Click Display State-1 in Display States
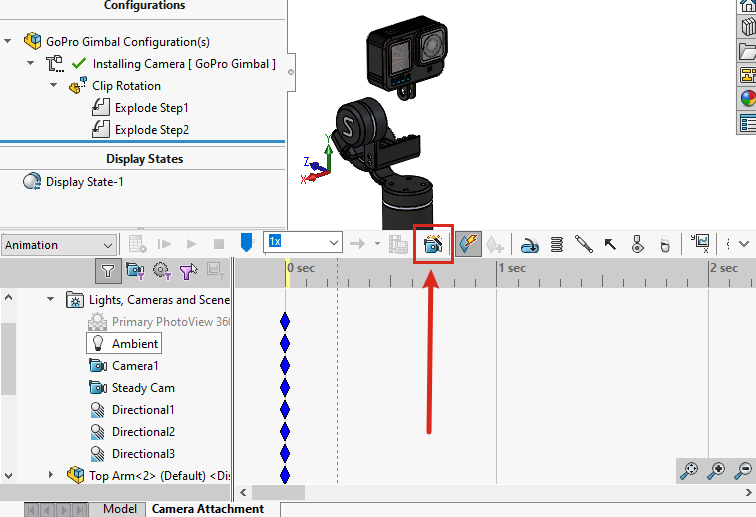 [x=84, y=182]
